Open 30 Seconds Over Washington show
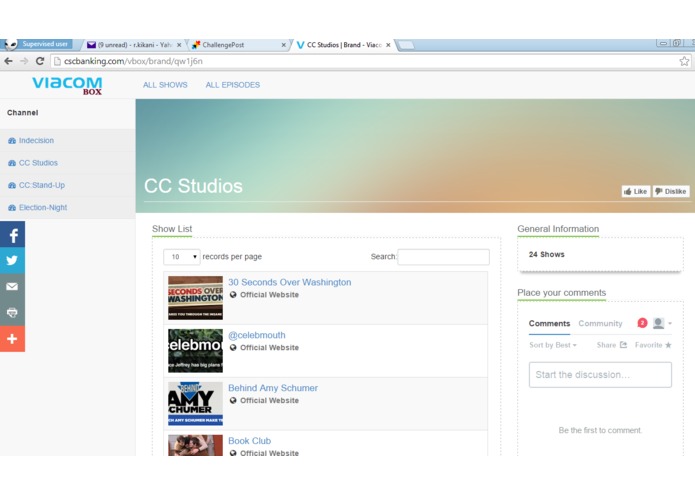The width and height of the screenshot is (695, 494). click(x=289, y=282)
